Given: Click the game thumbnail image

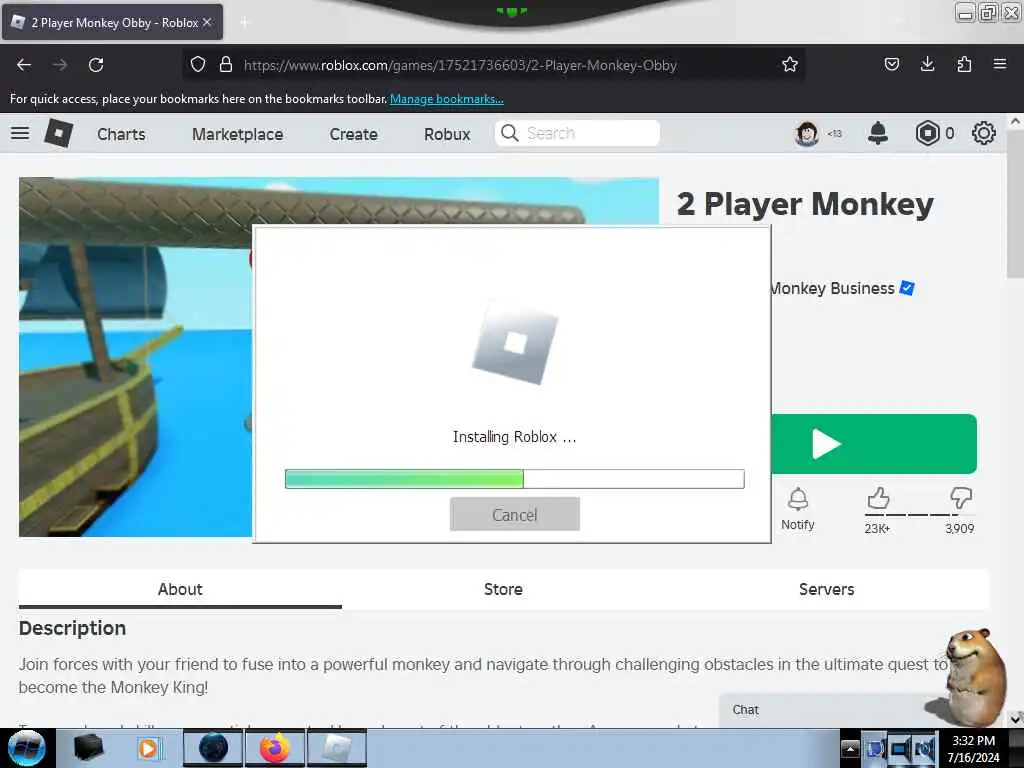Looking at the screenshot, I should 135,357.
